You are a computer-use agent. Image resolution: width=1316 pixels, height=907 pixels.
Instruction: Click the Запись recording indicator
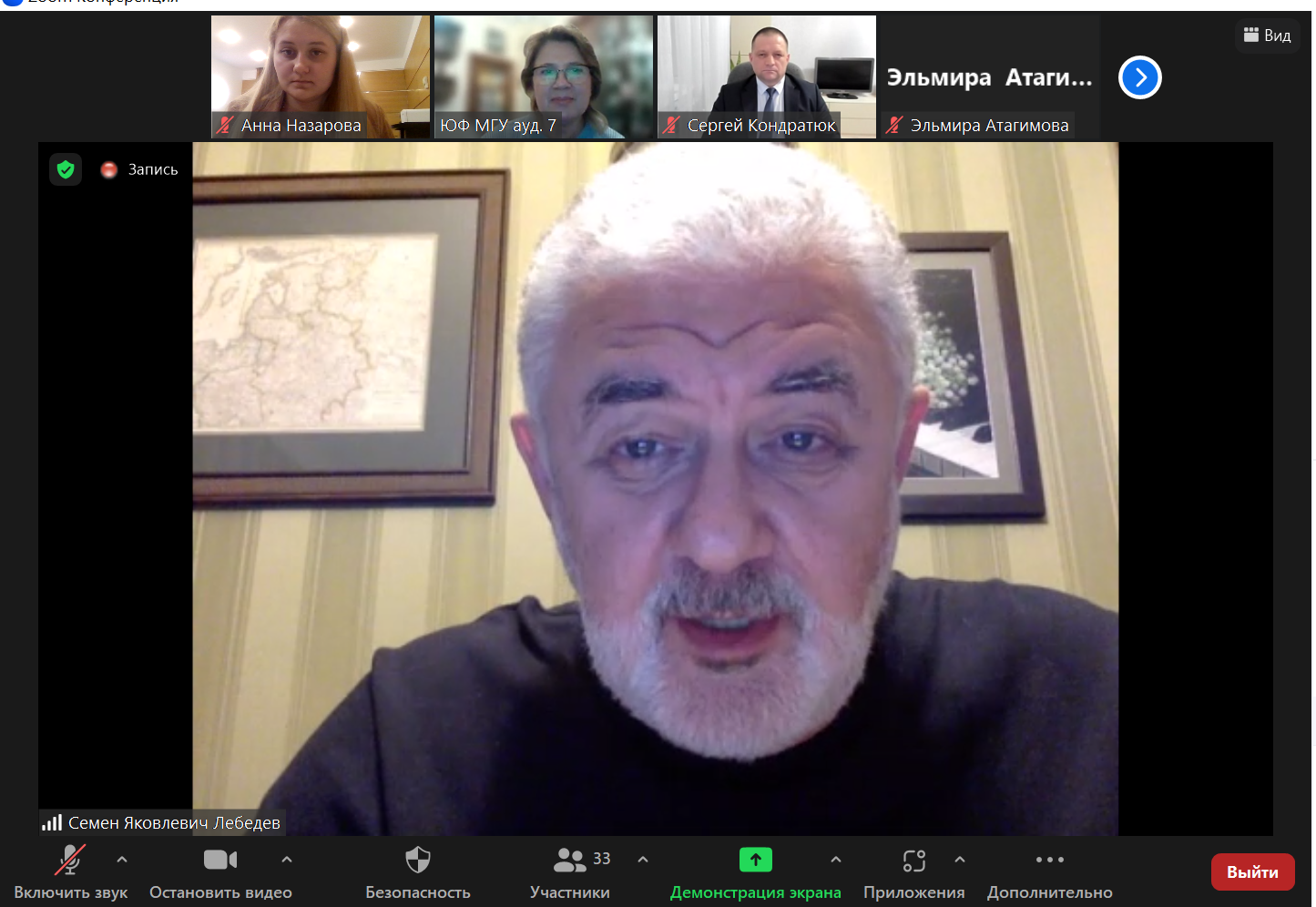pos(139,169)
